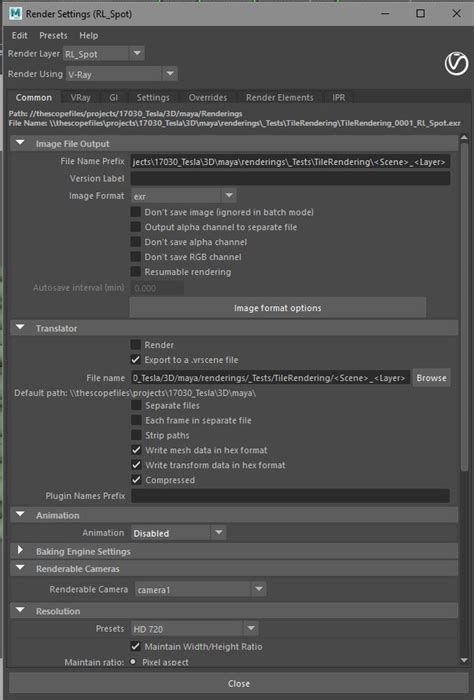Enable Don't save RGB channel
The image size is (474, 700).
[x=136, y=257]
